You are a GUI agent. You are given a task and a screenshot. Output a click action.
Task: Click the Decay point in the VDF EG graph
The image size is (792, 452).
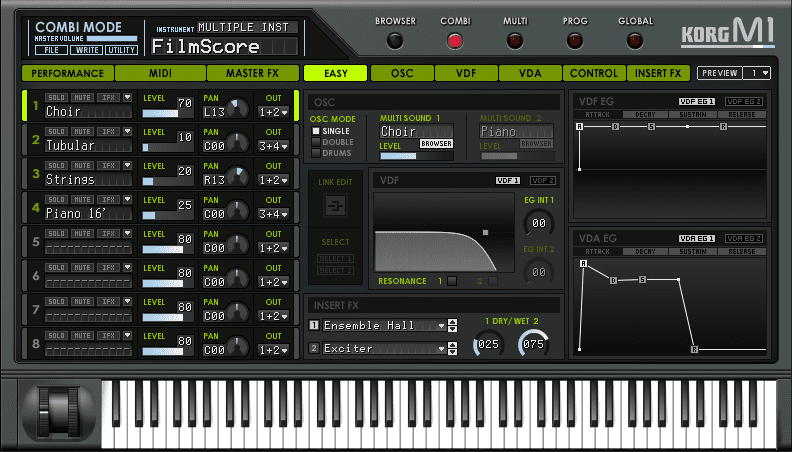(x=615, y=126)
